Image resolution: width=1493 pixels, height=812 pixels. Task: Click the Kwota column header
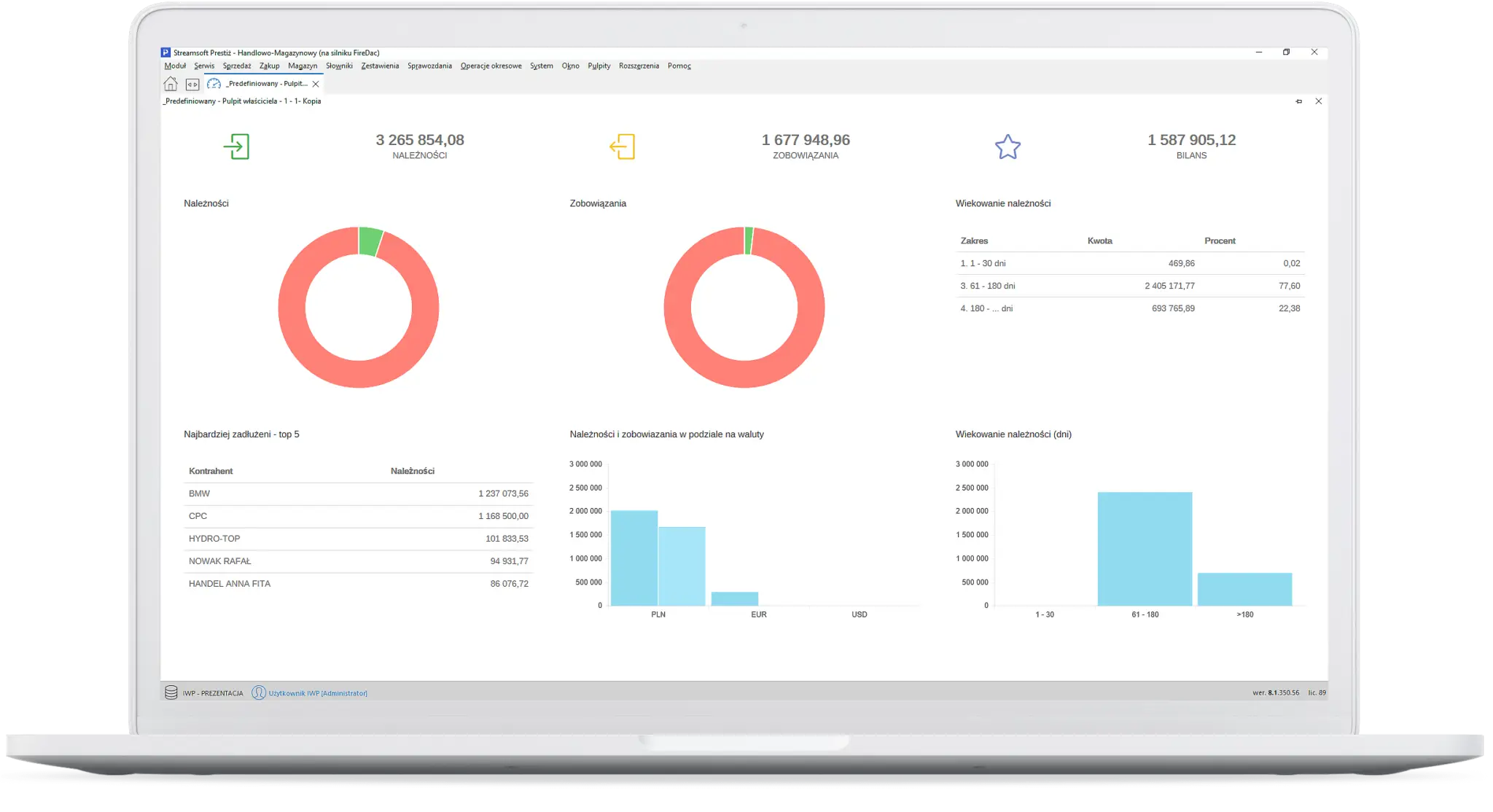tap(1099, 241)
